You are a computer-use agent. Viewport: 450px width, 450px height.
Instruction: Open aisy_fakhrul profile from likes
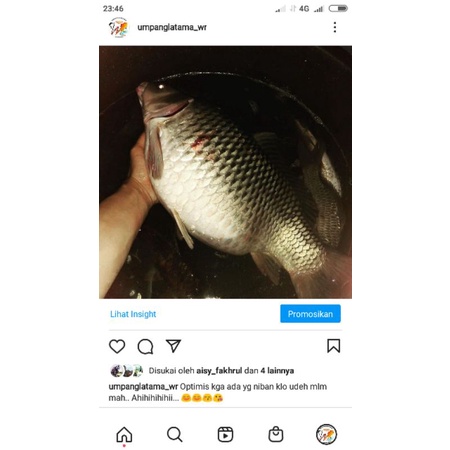(219, 371)
